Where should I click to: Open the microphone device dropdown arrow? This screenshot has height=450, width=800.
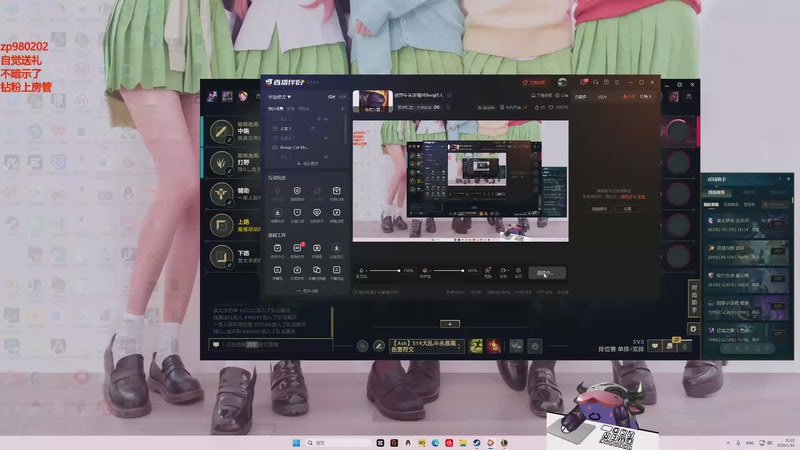point(366,271)
